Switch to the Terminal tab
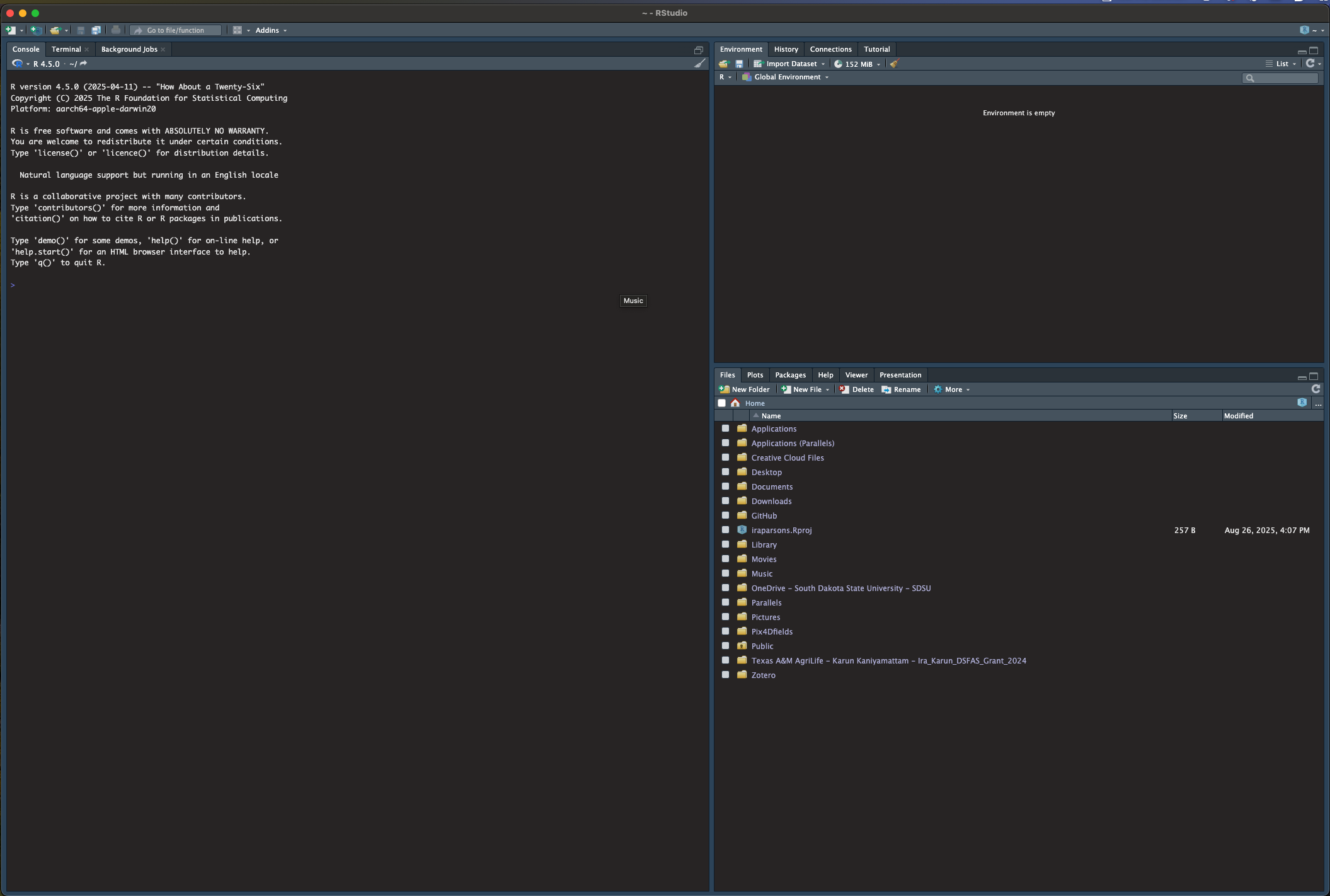The image size is (1330, 896). click(66, 49)
